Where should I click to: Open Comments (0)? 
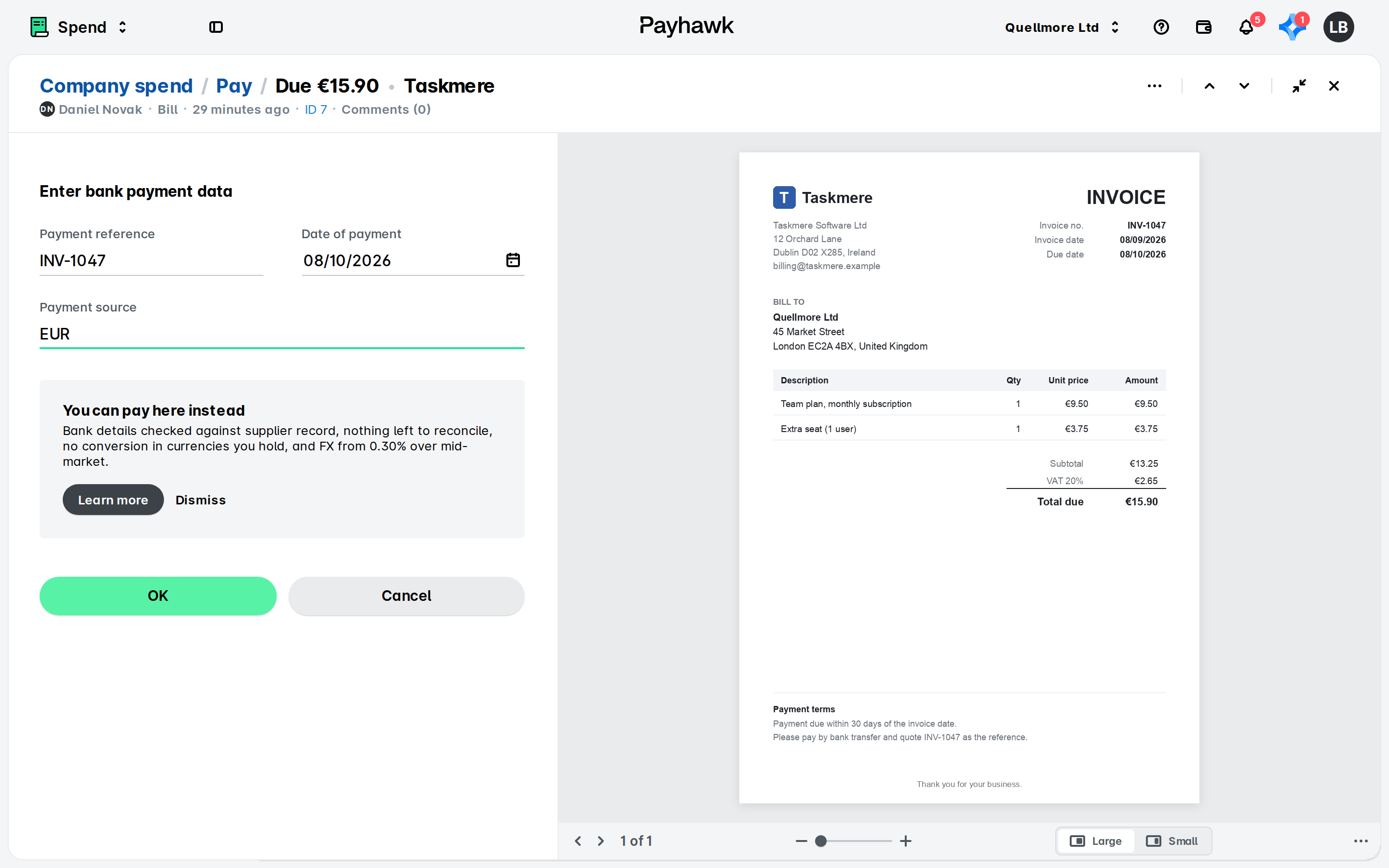(x=386, y=109)
